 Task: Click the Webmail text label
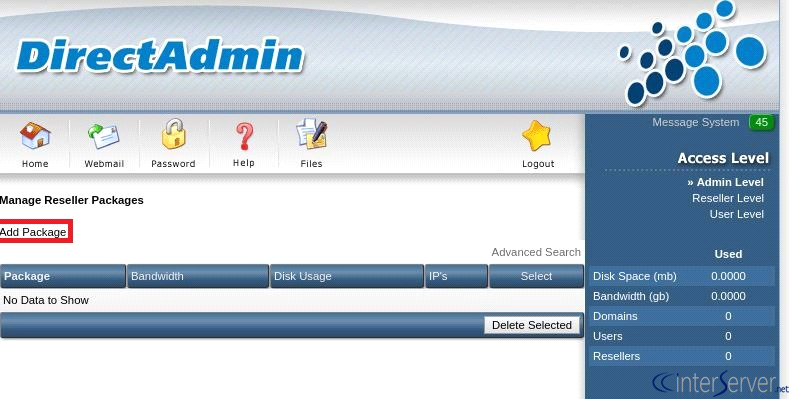[x=104, y=164]
